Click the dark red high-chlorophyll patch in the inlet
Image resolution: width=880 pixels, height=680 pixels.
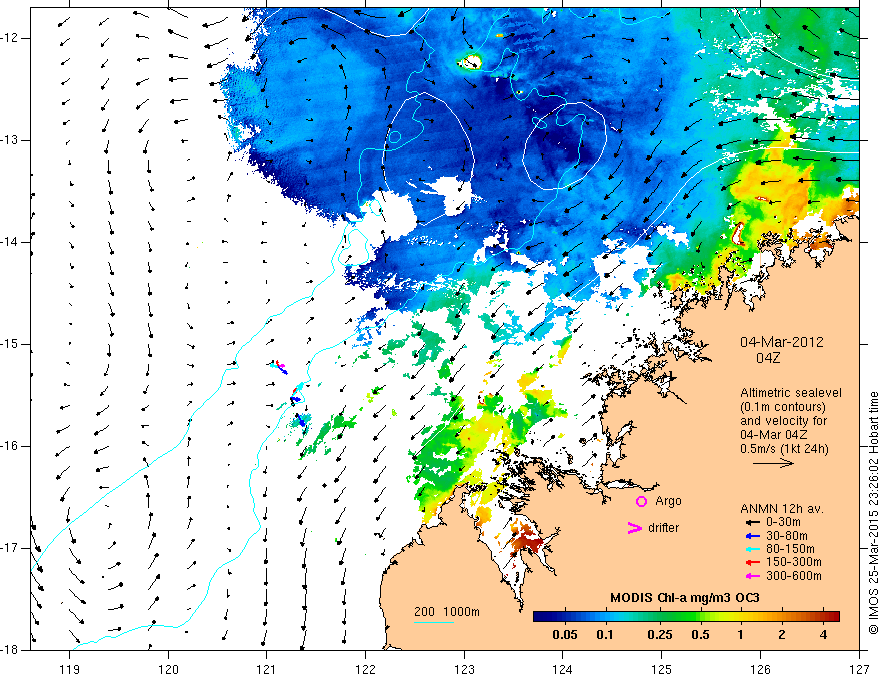[526, 541]
